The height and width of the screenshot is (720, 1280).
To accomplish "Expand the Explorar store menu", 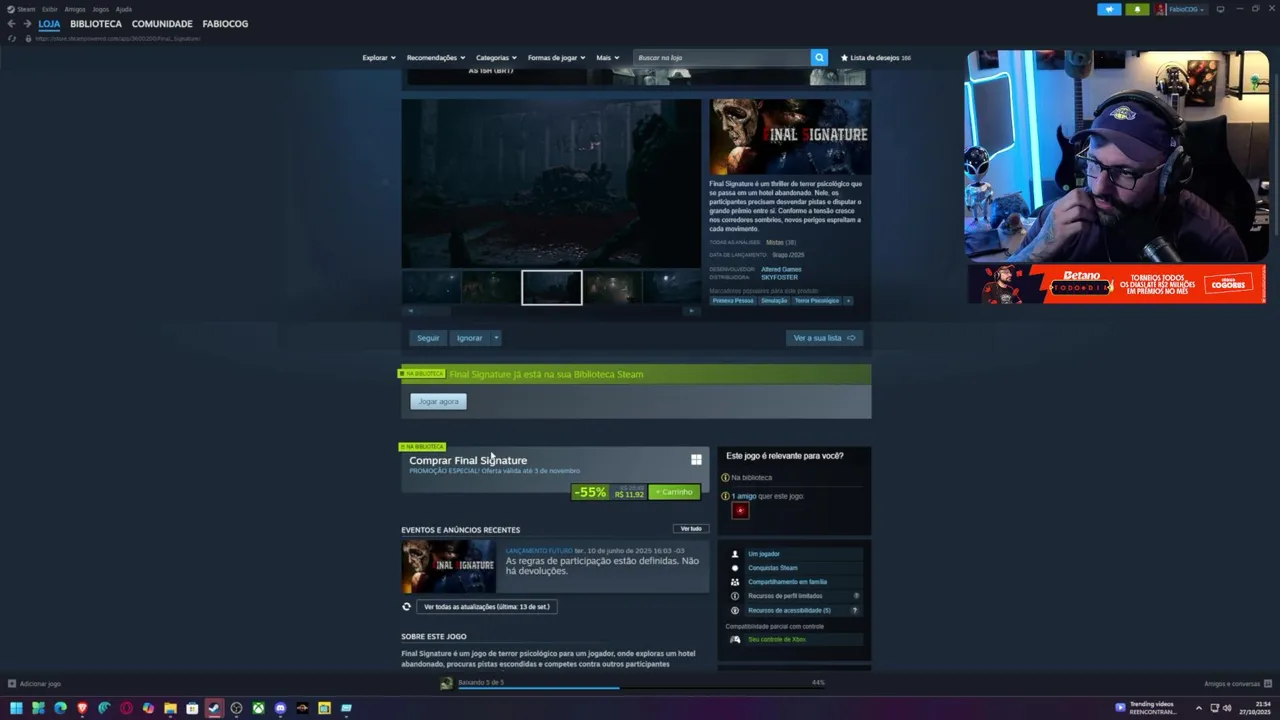I will (x=379, y=58).
